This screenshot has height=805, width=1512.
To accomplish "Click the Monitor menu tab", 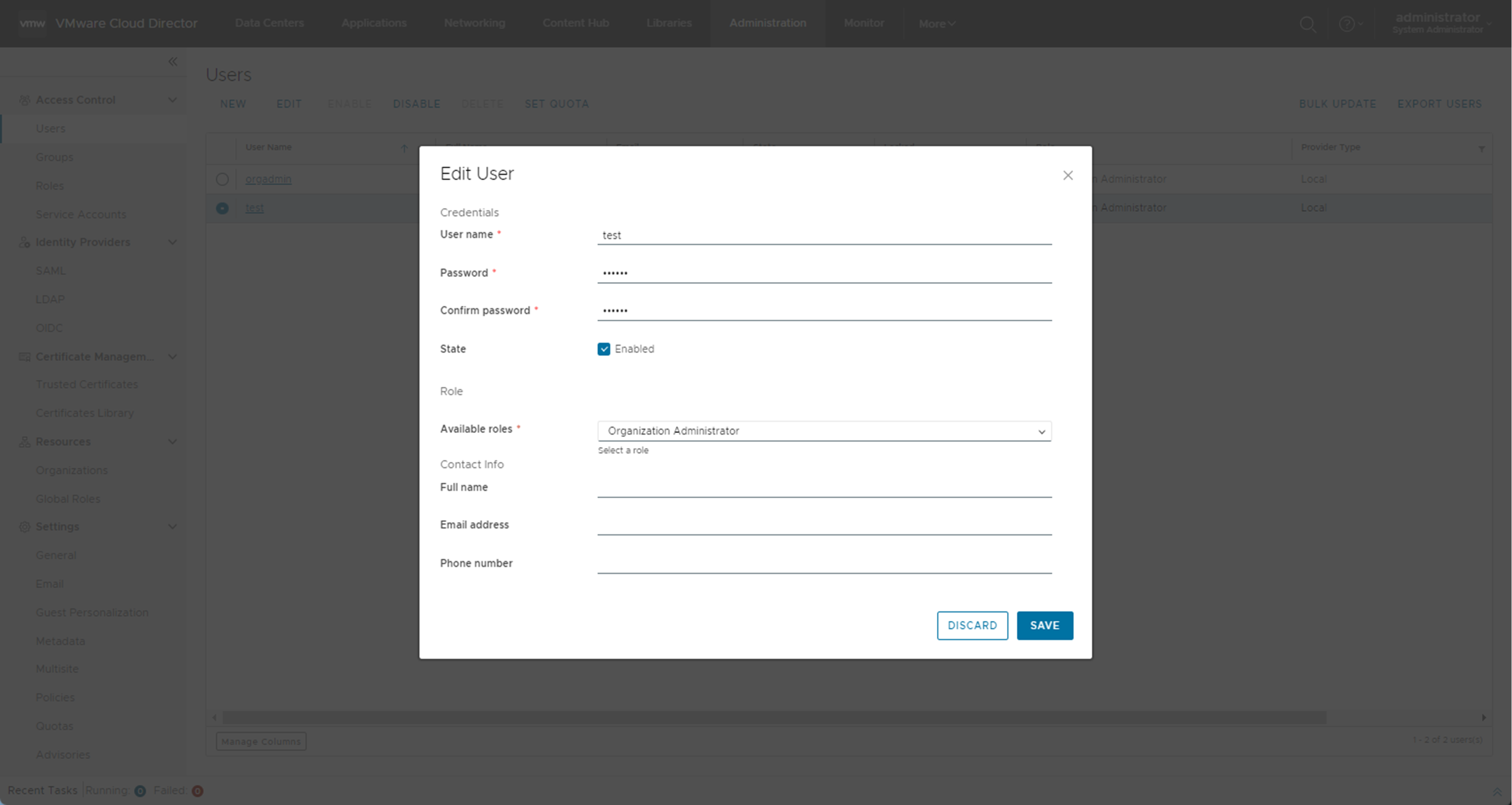I will pos(862,22).
